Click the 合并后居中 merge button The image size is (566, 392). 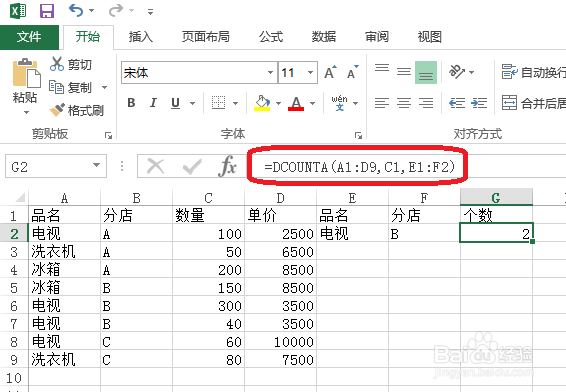pyautogui.click(x=534, y=103)
